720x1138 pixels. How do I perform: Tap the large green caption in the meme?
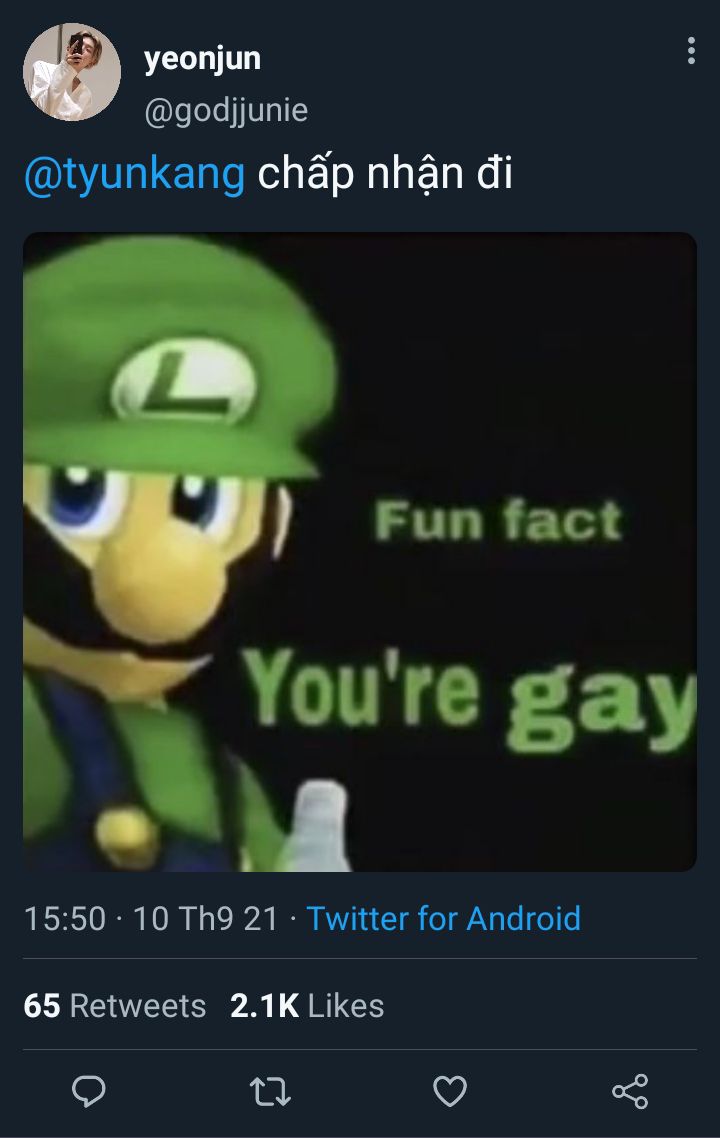click(470, 698)
